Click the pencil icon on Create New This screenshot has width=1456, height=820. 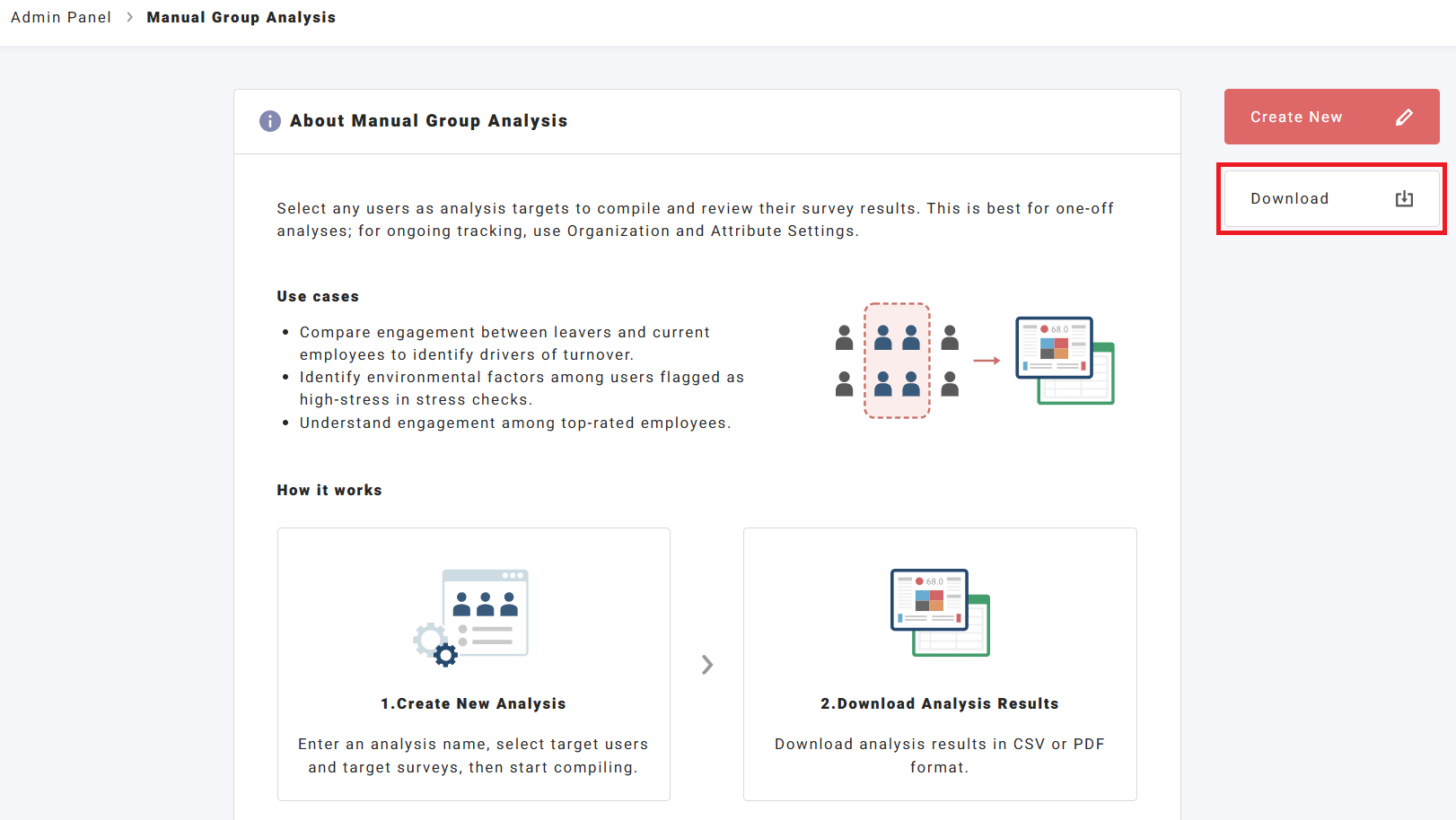point(1404,117)
